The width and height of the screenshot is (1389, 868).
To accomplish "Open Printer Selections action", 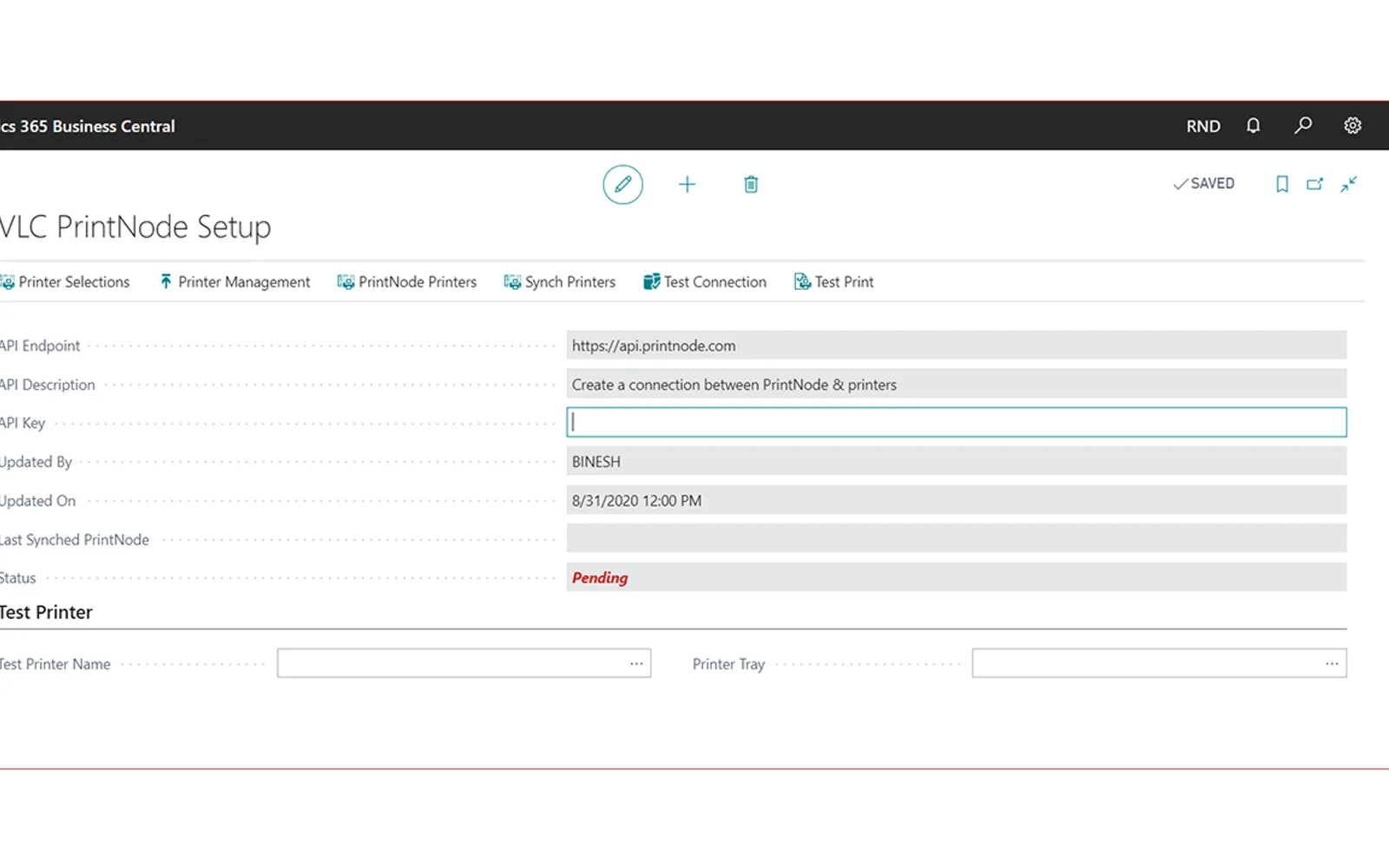I will pos(65,282).
